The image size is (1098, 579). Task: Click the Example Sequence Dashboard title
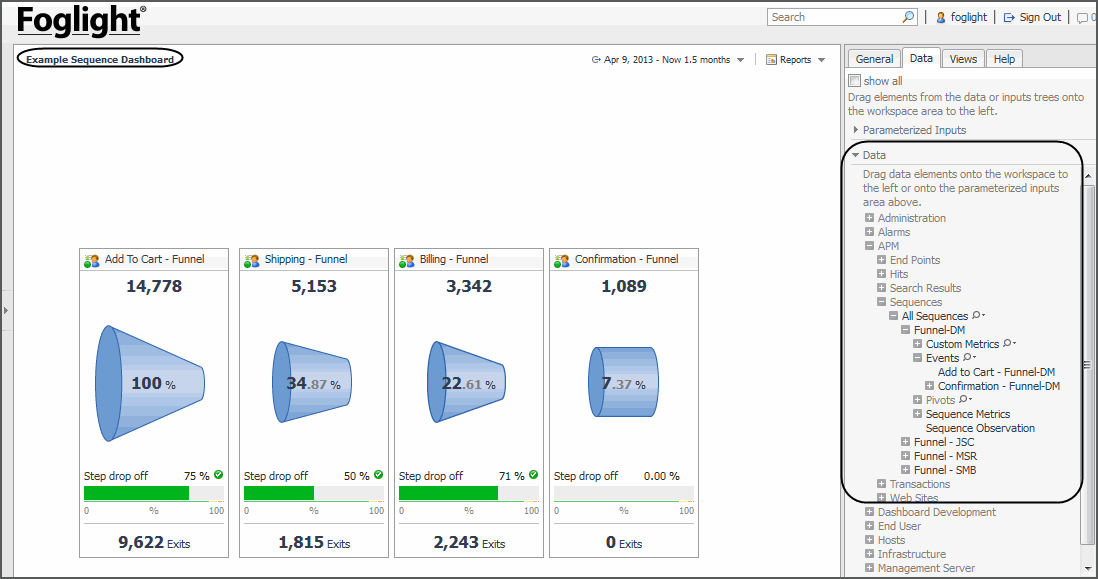tap(100, 60)
